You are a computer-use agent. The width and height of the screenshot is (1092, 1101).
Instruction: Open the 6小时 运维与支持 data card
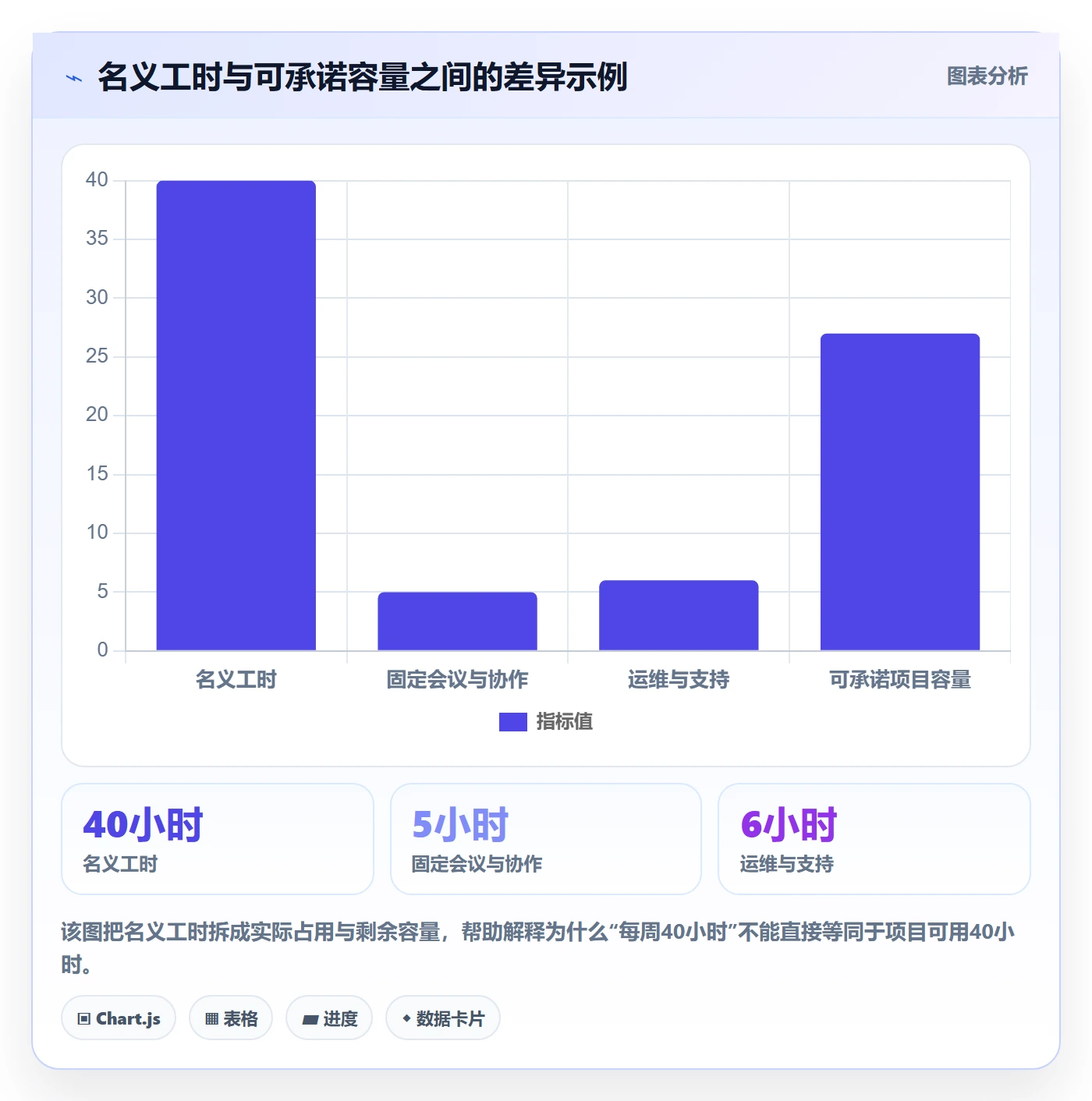pos(874,839)
